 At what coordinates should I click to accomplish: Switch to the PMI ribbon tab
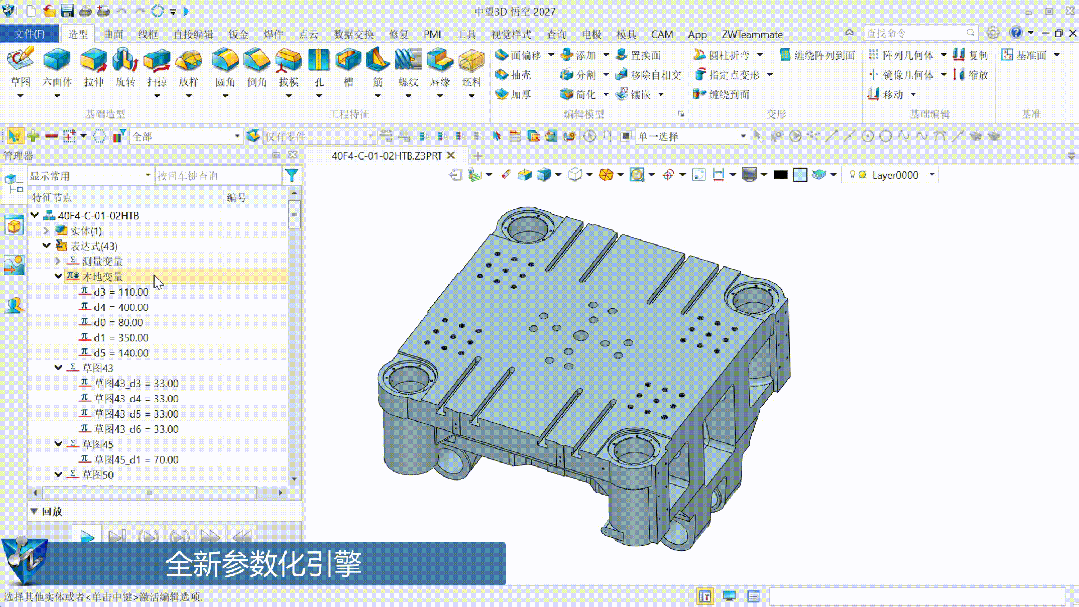[x=432, y=34]
